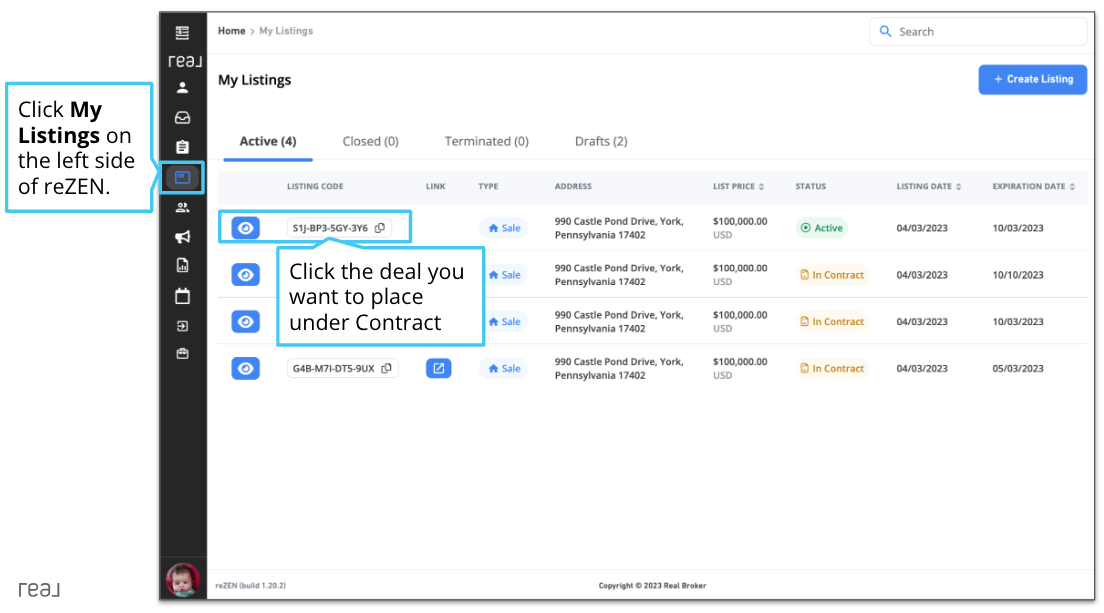Click Sale type tag in G4B-M7I-DT5-9UX row
Screen dimensions: 1104x613
(x=504, y=368)
